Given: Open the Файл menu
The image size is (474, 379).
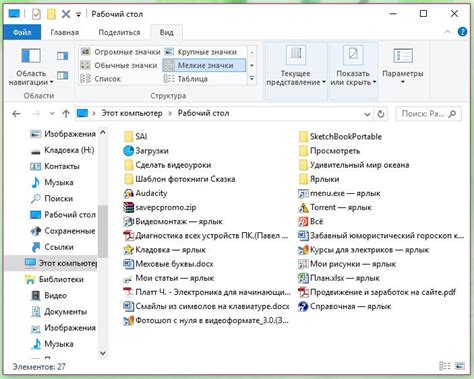Looking at the screenshot, I should click(22, 32).
